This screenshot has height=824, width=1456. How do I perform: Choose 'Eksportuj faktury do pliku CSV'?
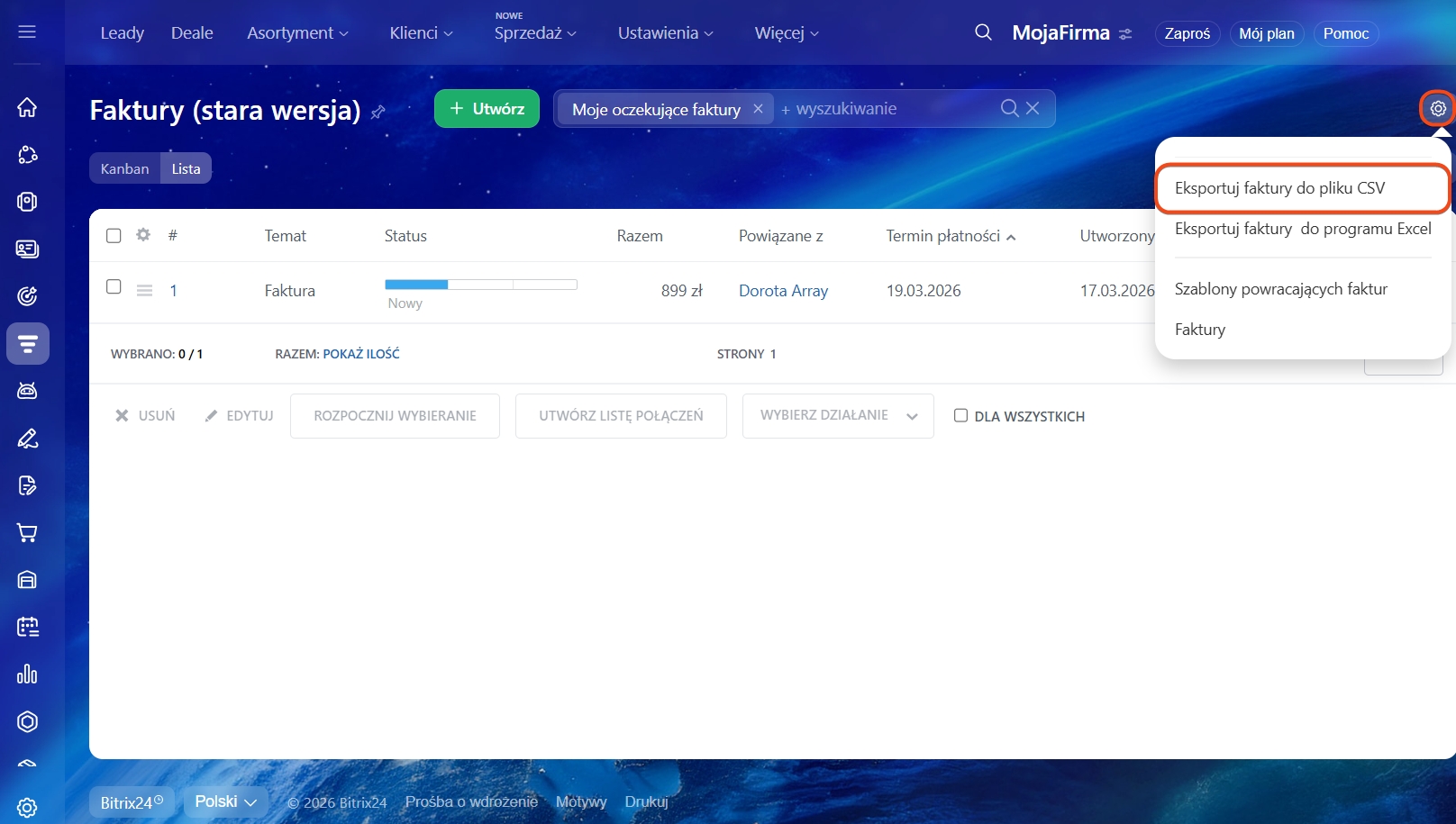click(x=1279, y=188)
